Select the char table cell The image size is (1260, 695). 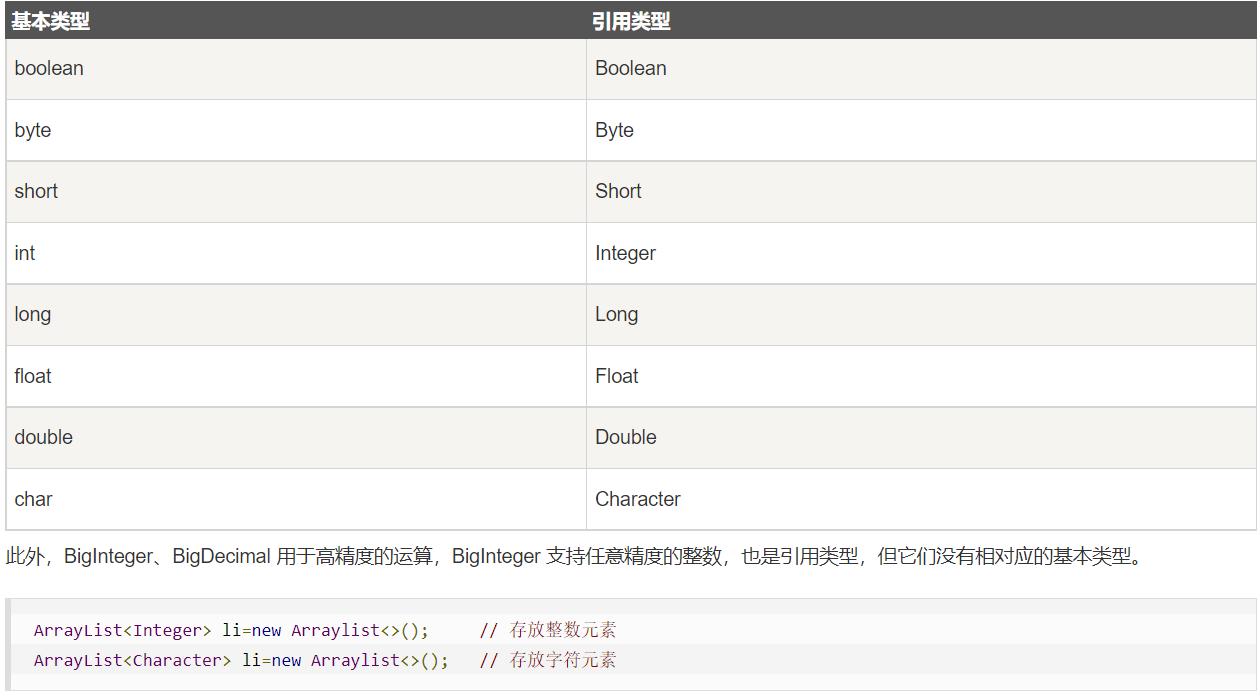(x=31, y=499)
